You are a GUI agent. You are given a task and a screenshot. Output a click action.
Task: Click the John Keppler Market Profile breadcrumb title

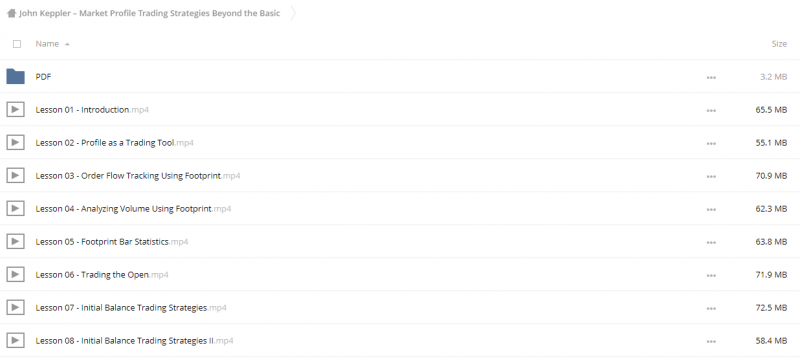[x=149, y=13]
